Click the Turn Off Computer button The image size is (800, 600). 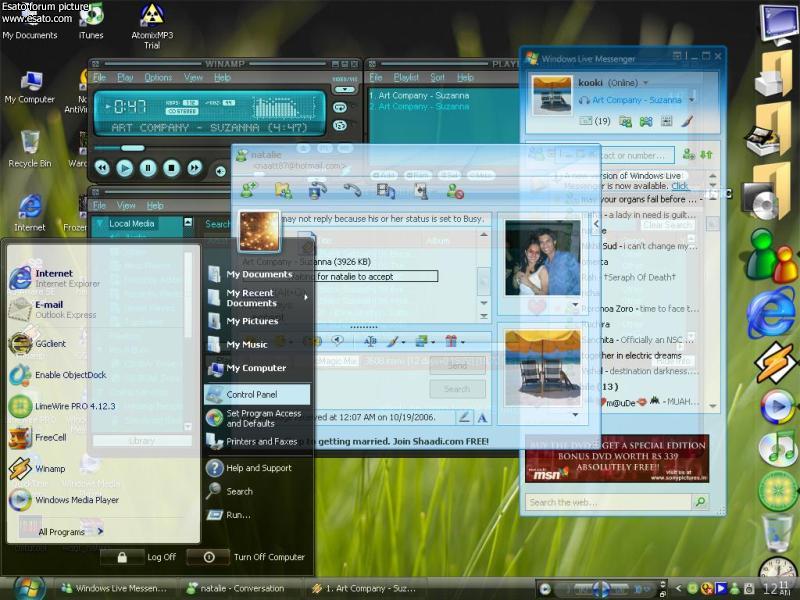255,557
